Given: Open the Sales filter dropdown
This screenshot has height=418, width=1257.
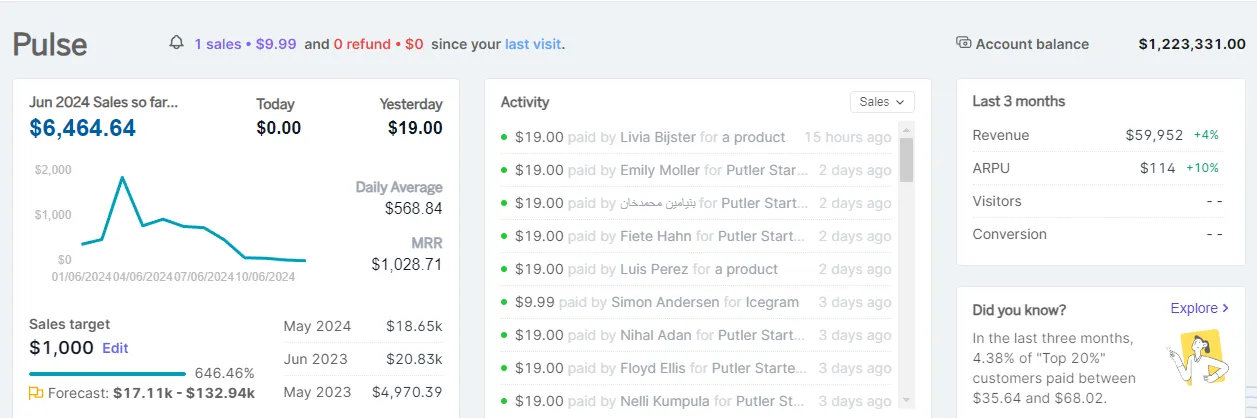Looking at the screenshot, I should pyautogui.click(x=882, y=102).
